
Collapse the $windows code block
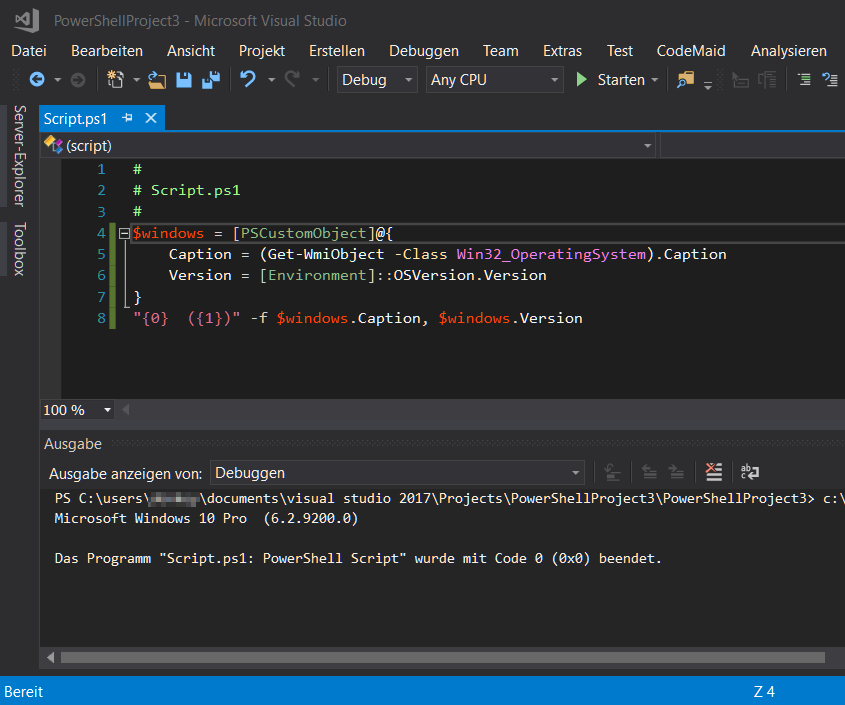pyautogui.click(x=122, y=232)
